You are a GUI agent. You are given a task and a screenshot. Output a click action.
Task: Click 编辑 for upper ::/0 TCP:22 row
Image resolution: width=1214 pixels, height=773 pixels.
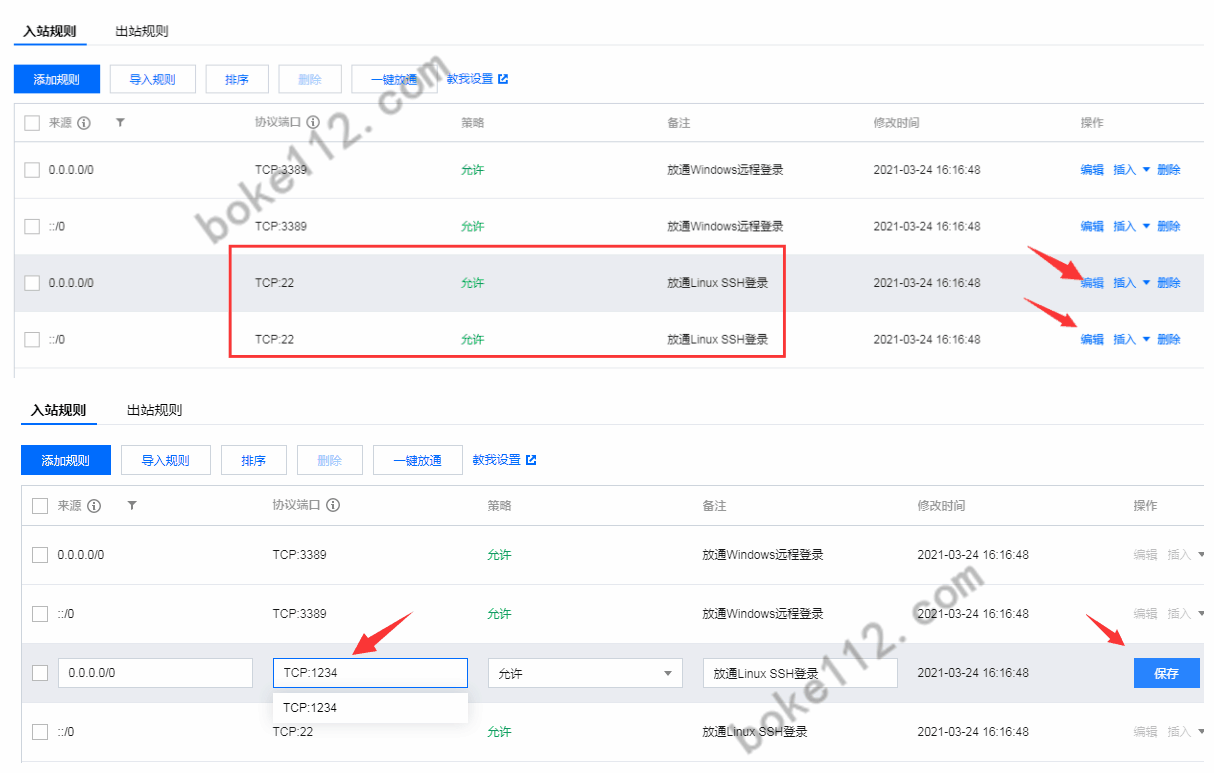[1092, 340]
